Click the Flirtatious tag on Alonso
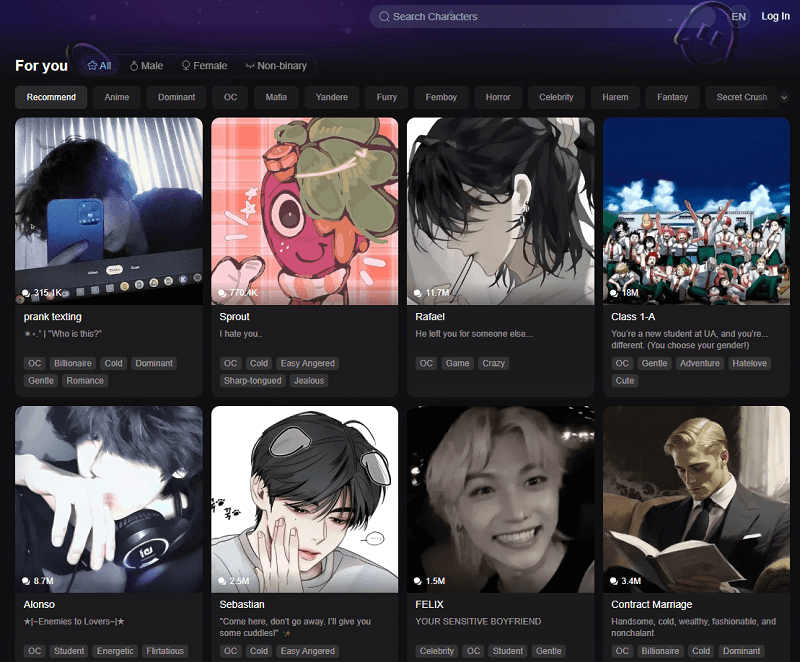This screenshot has width=800, height=662. [165, 651]
